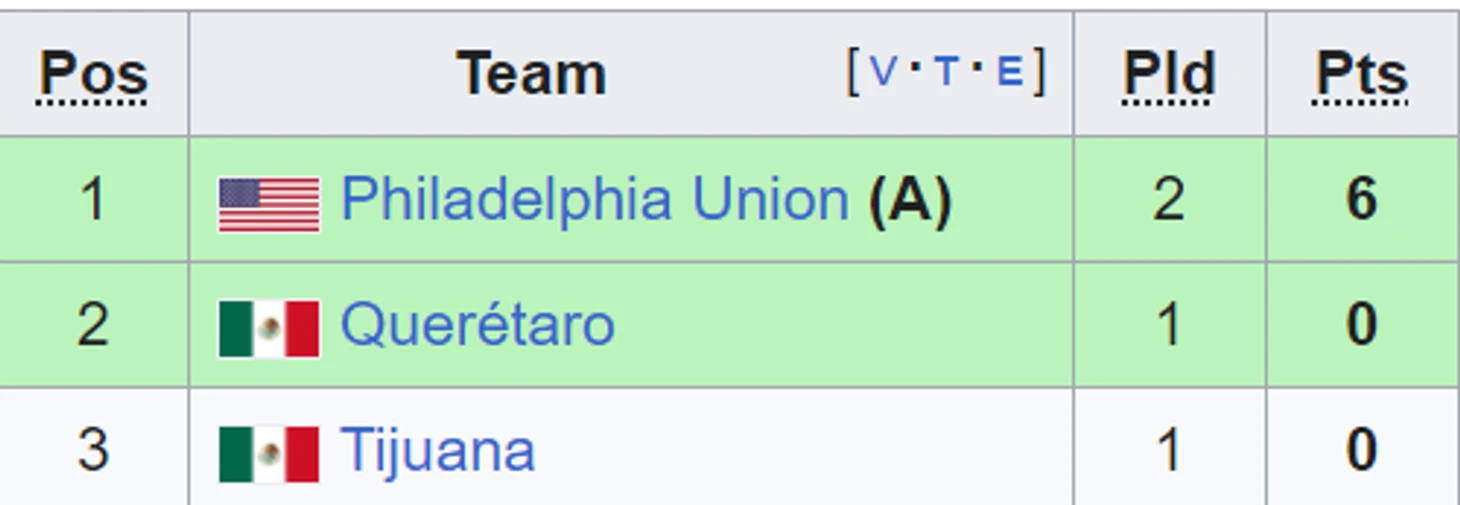Viewport: 1460px width, 505px height.
Task: Click the Pts column header abbreviation
Action: tap(1362, 75)
